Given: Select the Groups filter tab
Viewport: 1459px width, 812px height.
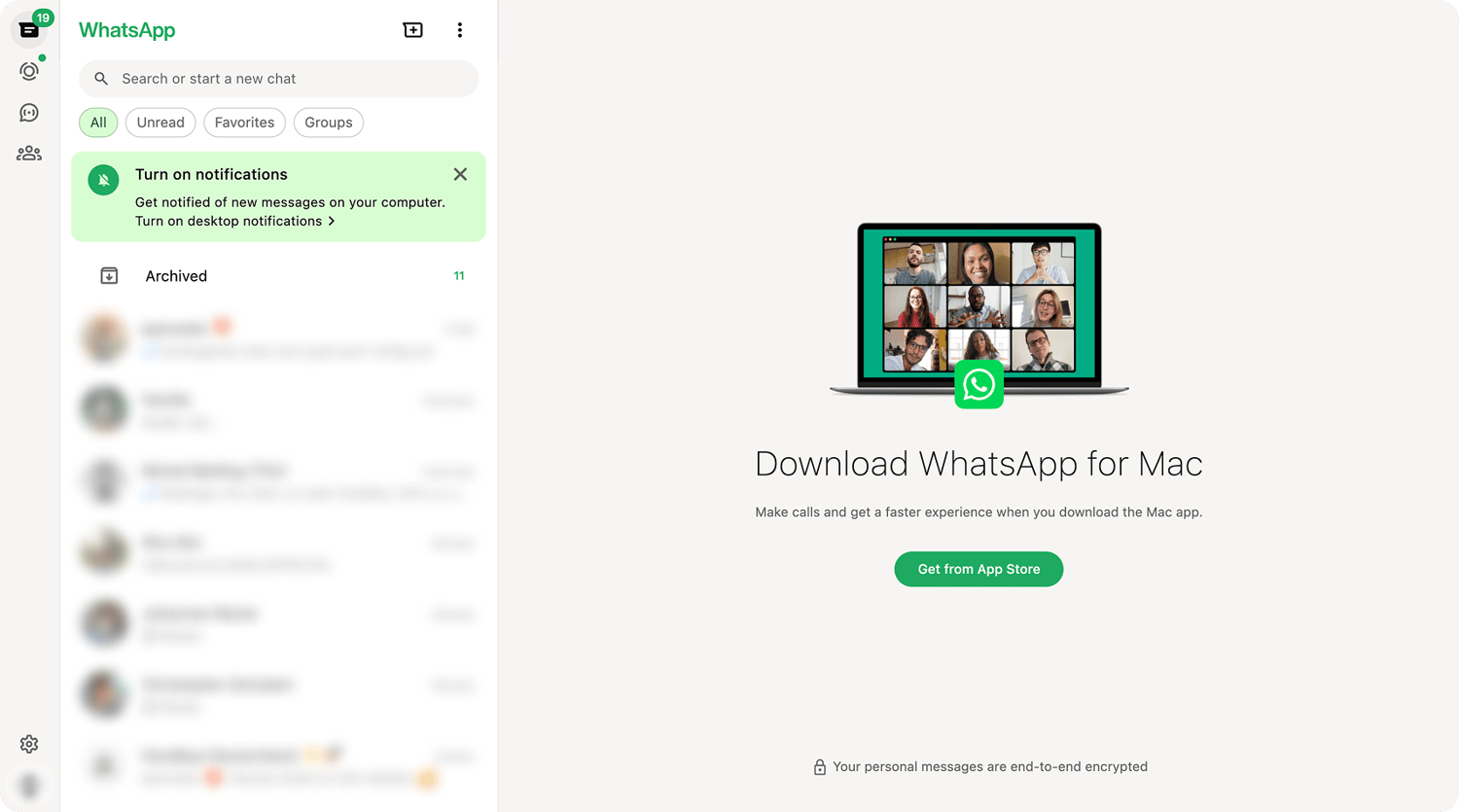Looking at the screenshot, I should tap(328, 123).
